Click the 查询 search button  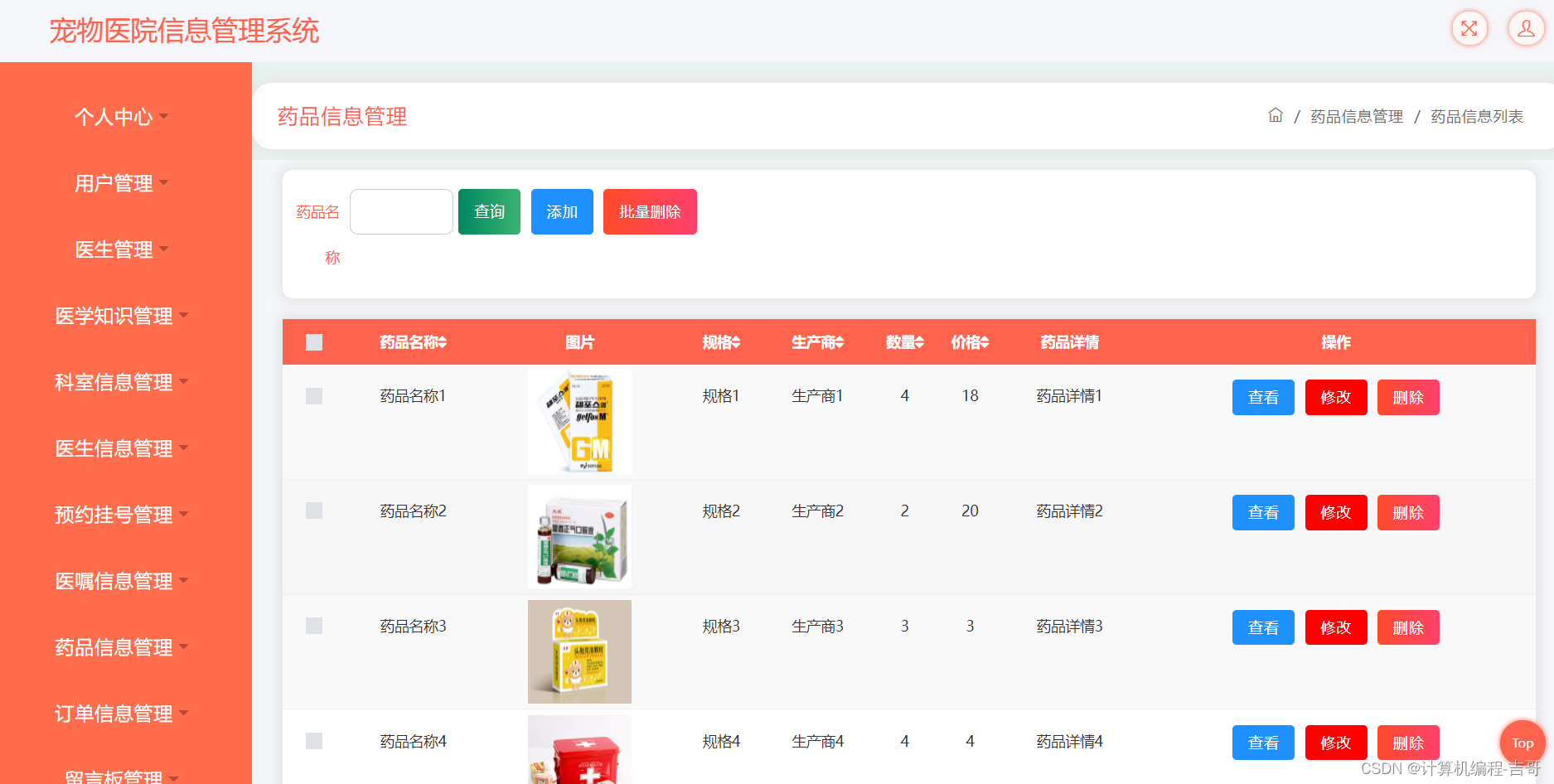point(489,211)
